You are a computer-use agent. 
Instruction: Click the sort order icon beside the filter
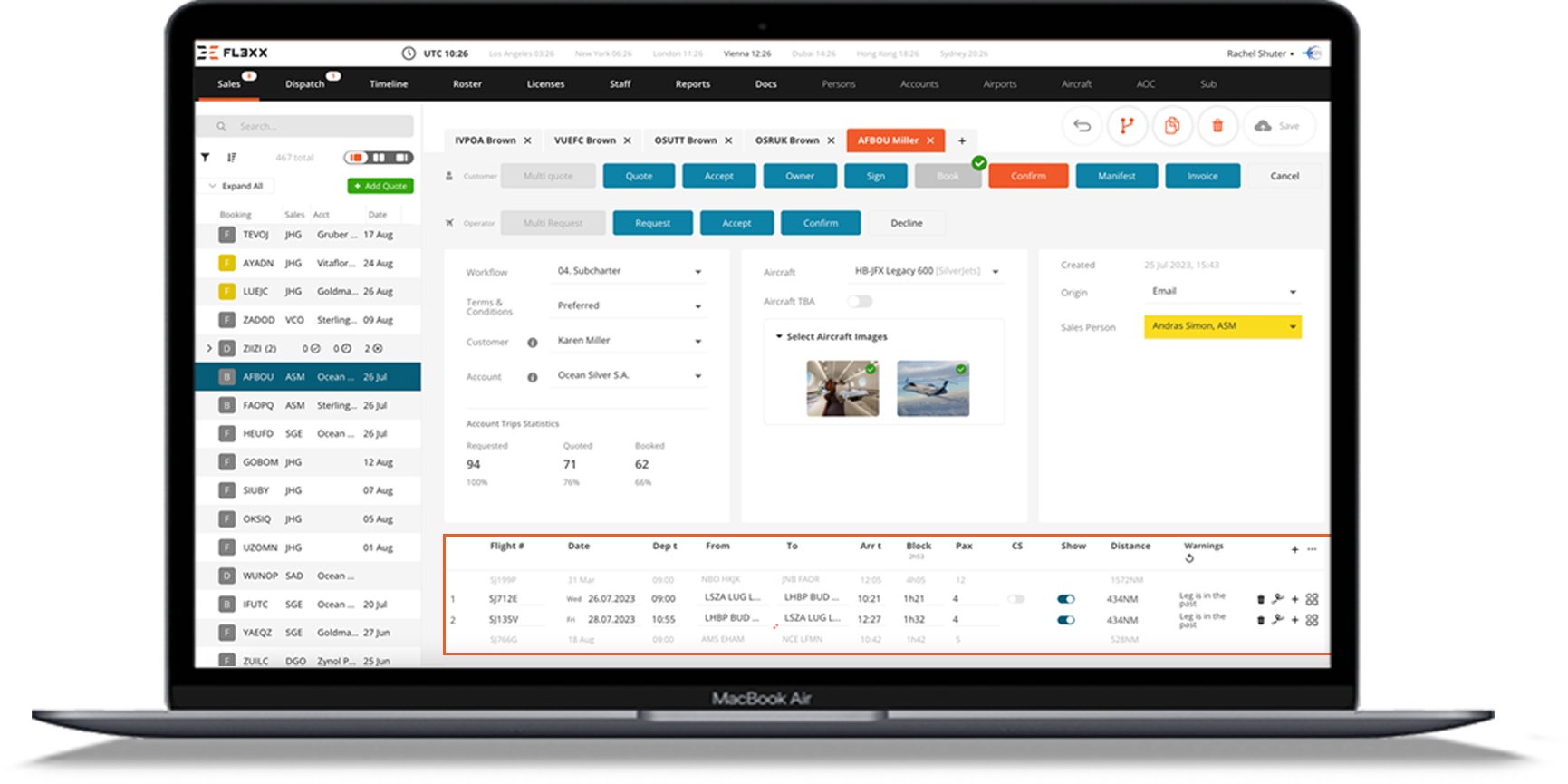coord(232,158)
